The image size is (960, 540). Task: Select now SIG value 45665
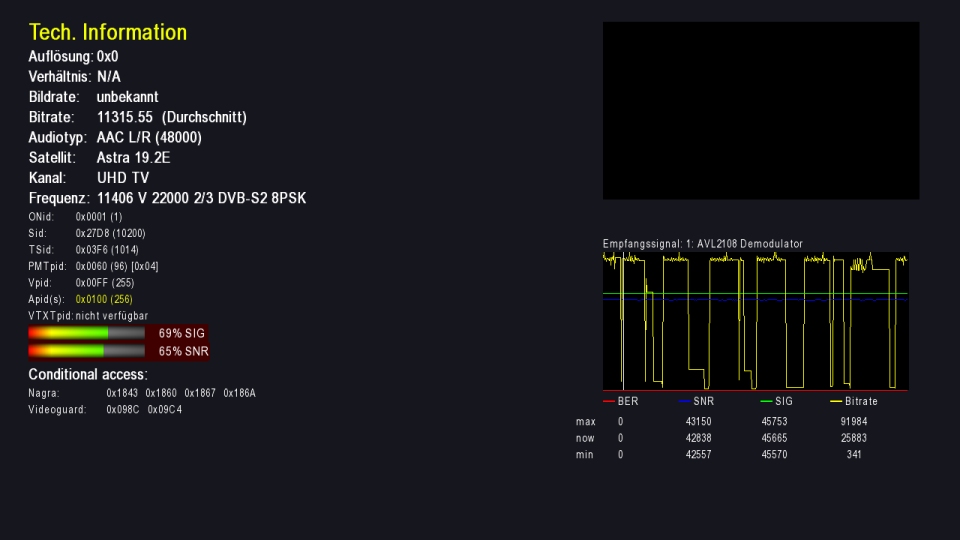click(x=774, y=438)
